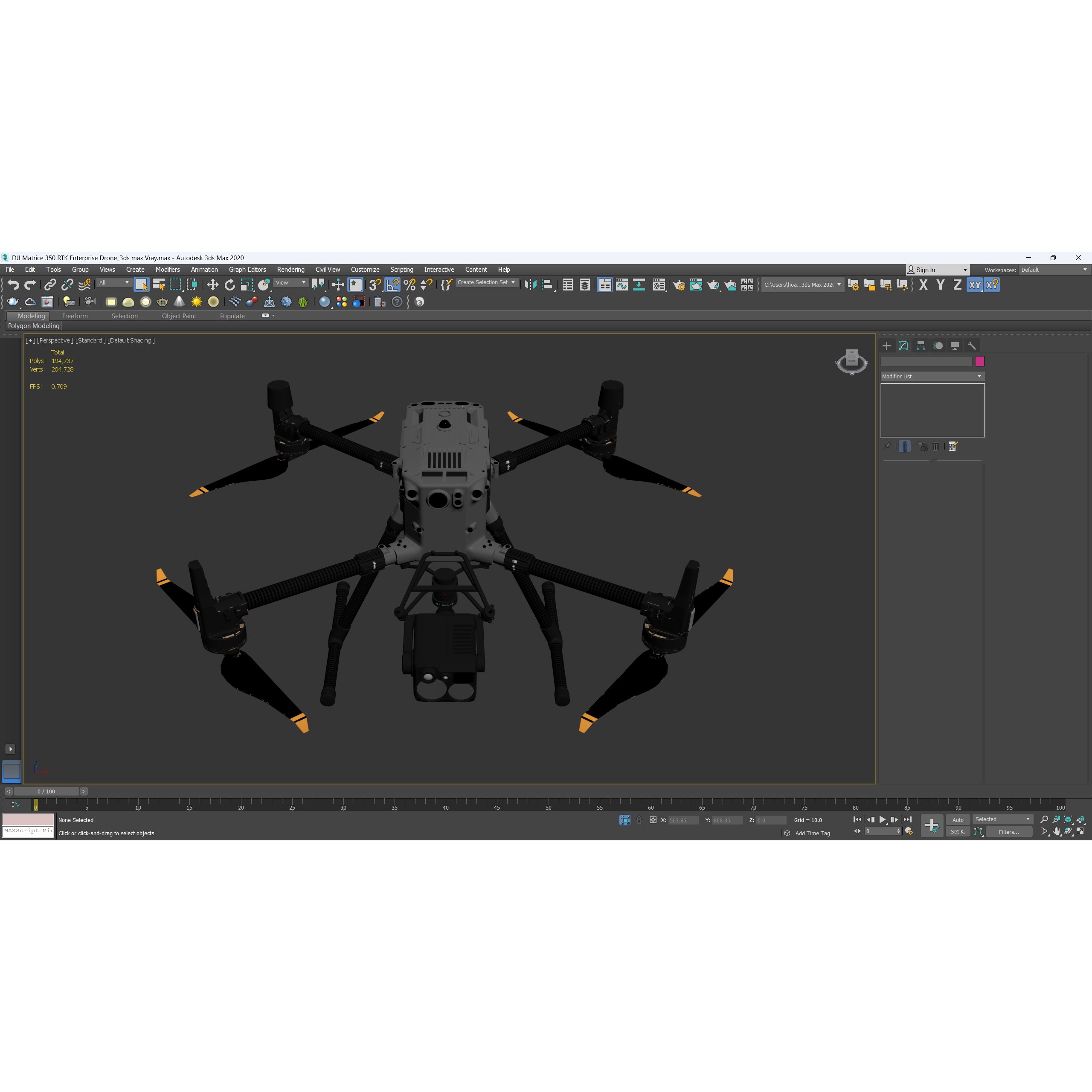Open the Selected filter dropdown near timeline

point(1003,819)
